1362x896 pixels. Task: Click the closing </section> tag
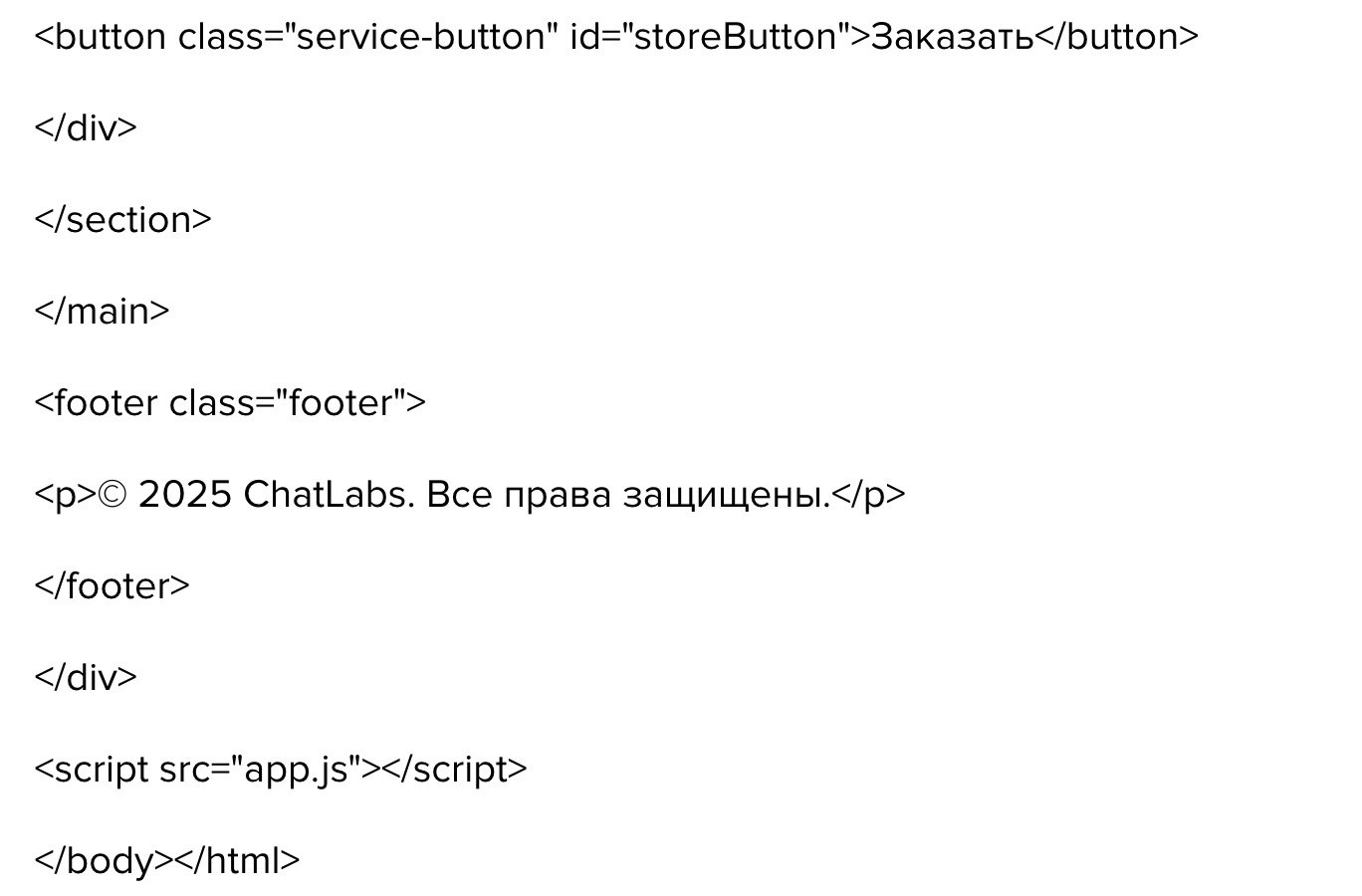coord(122,220)
